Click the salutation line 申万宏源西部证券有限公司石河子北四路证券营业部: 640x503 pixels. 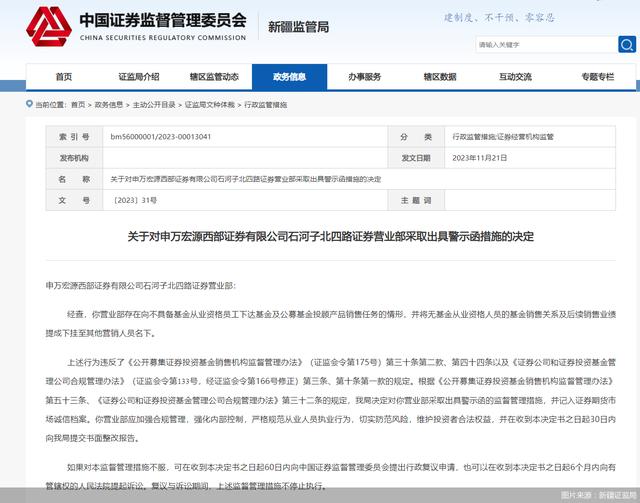coord(141,285)
